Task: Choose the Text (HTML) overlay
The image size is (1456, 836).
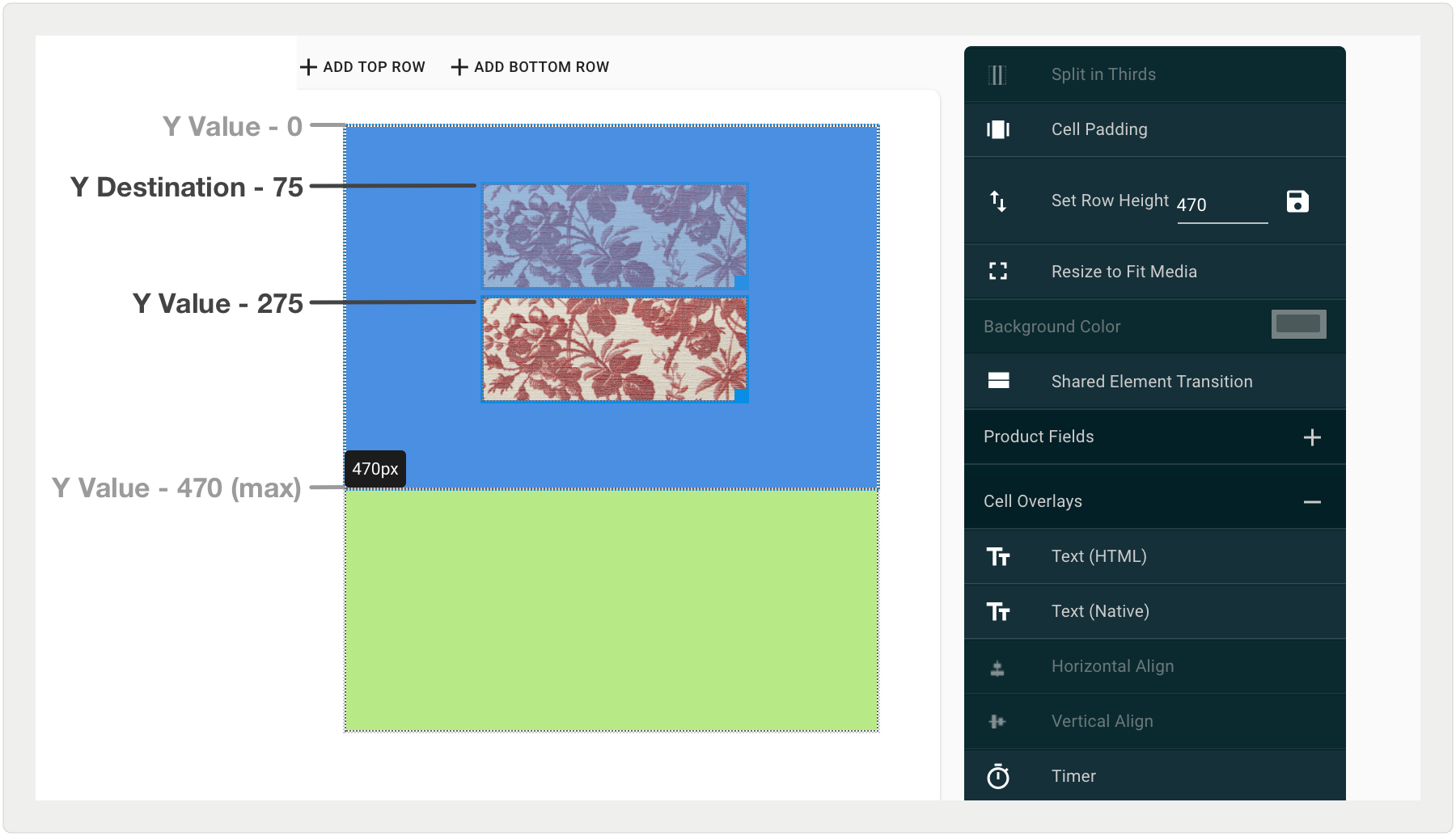Action: [x=1155, y=556]
